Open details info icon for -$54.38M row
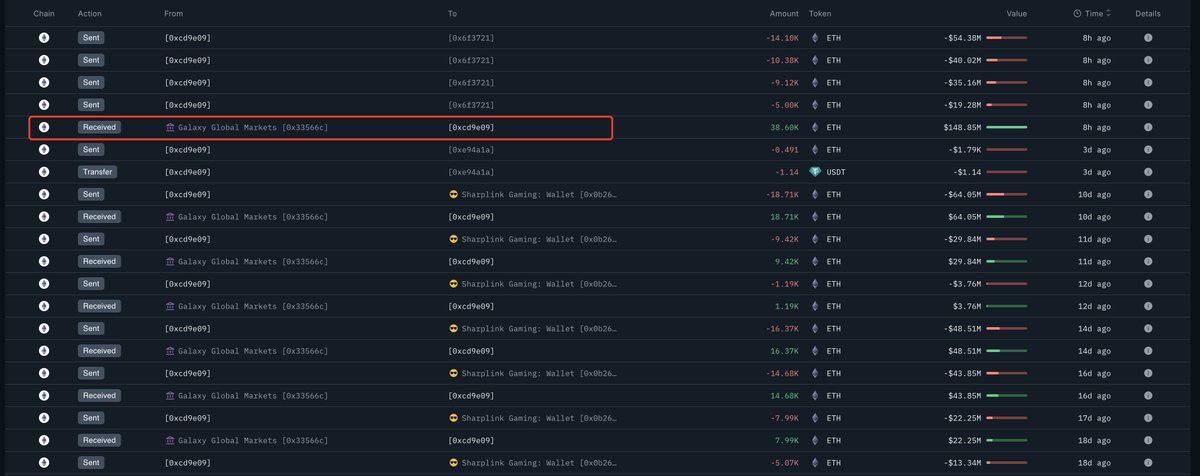The image size is (1200, 476). pos(1147,38)
